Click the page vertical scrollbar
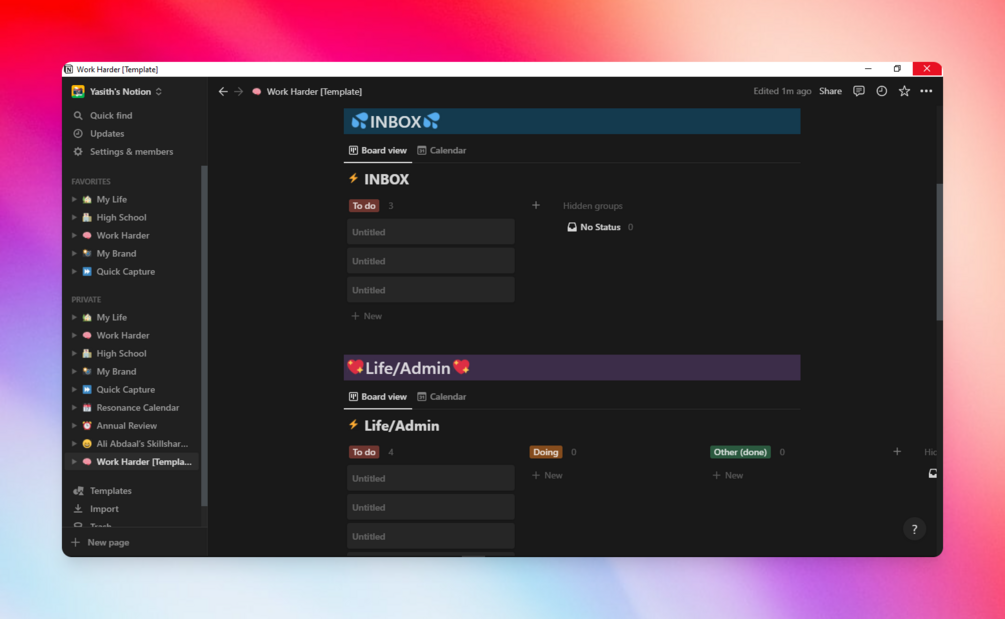The image size is (1005, 619). tap(939, 252)
